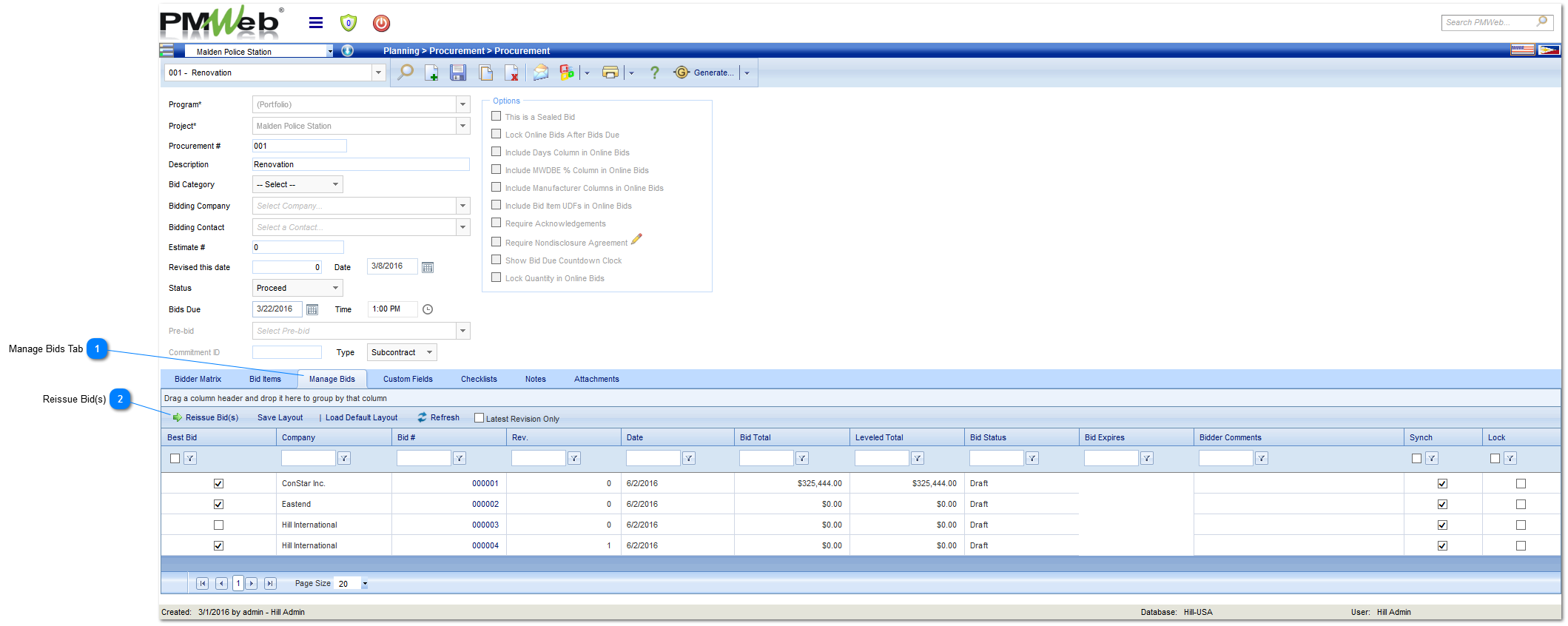This screenshot has width=1568, height=626.
Task: Click the Description input field
Action: pyautogui.click(x=361, y=164)
